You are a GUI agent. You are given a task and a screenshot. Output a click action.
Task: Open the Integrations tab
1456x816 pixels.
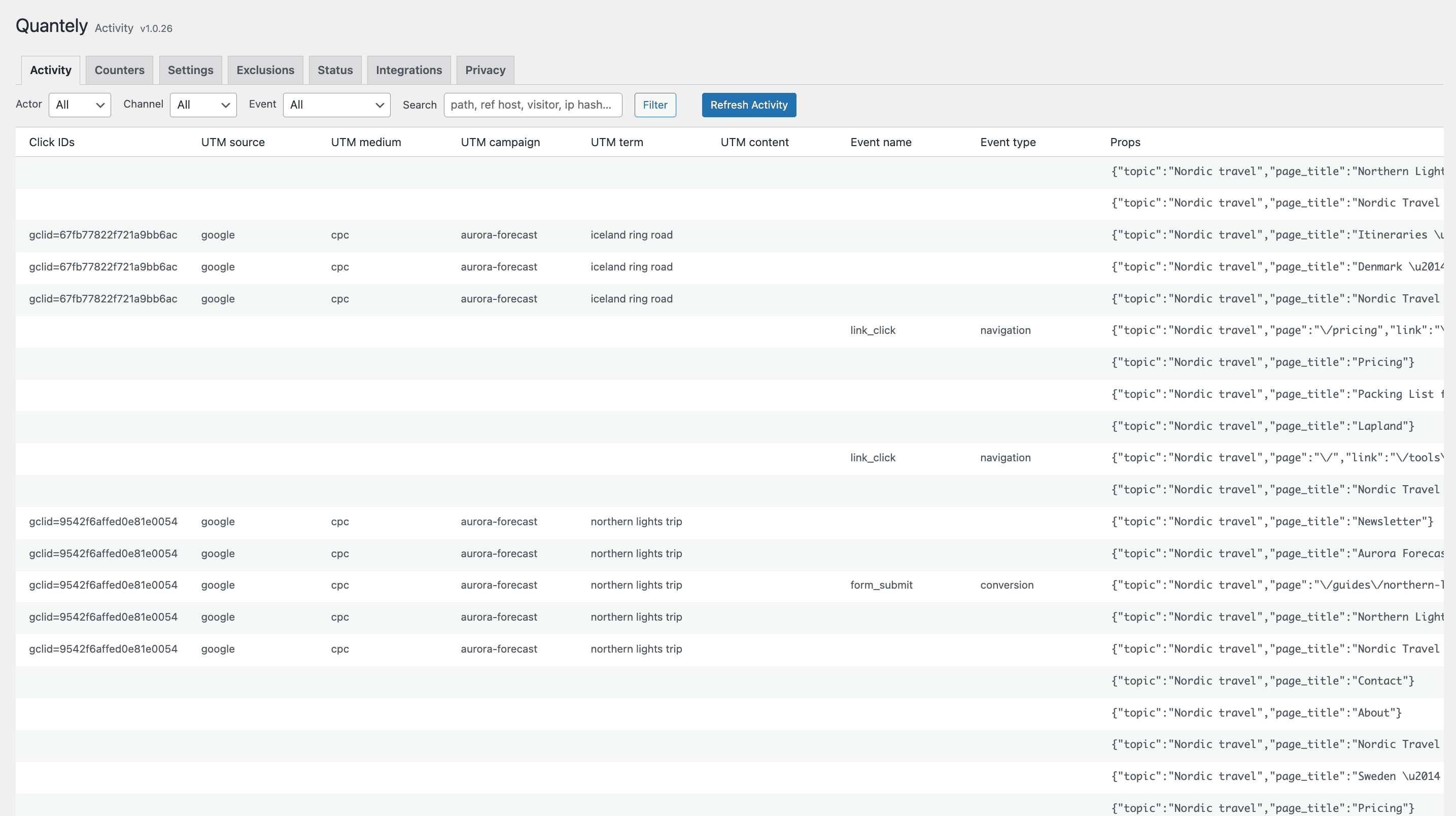(409, 70)
